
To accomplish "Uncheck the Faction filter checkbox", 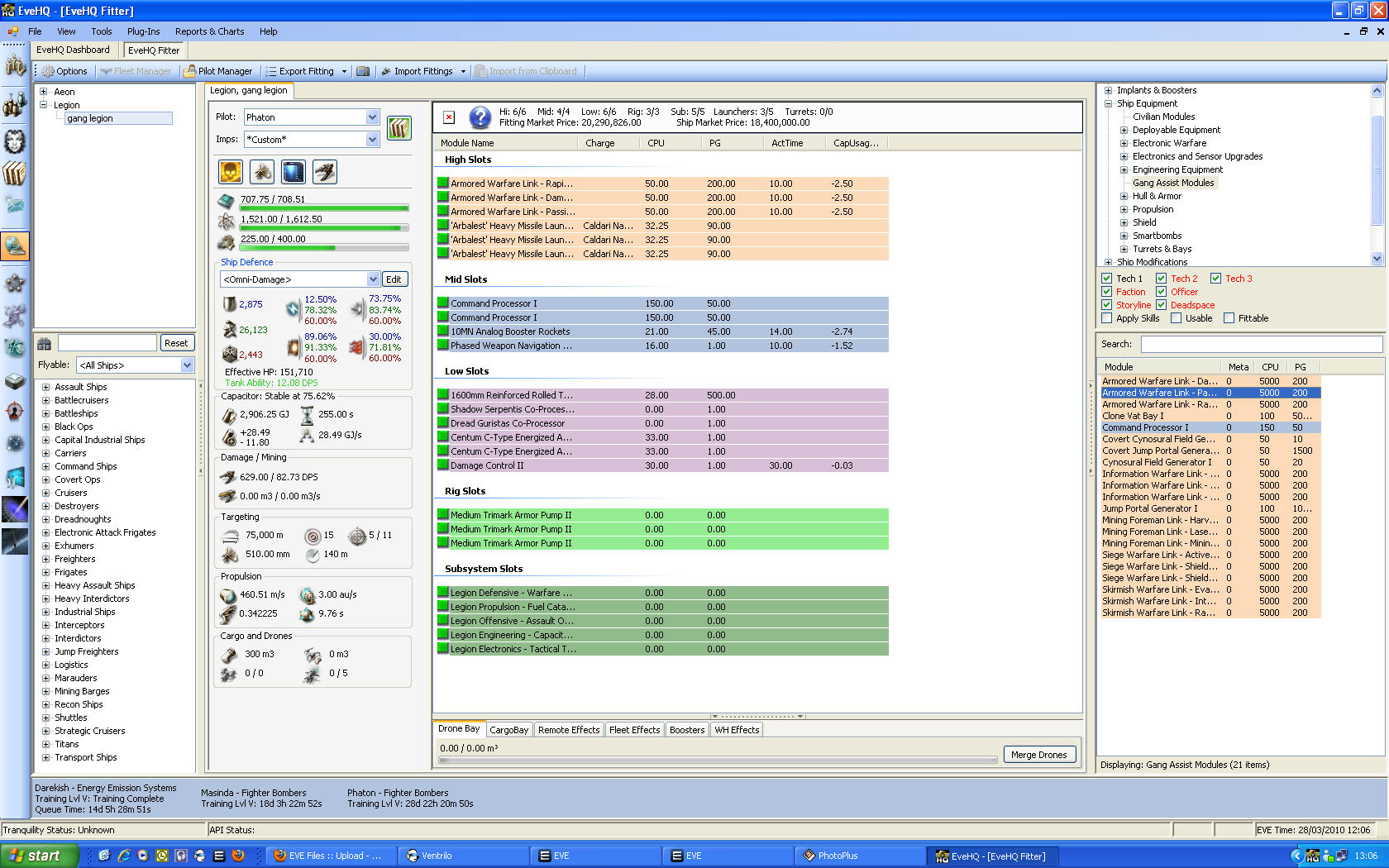I will coord(1107,292).
